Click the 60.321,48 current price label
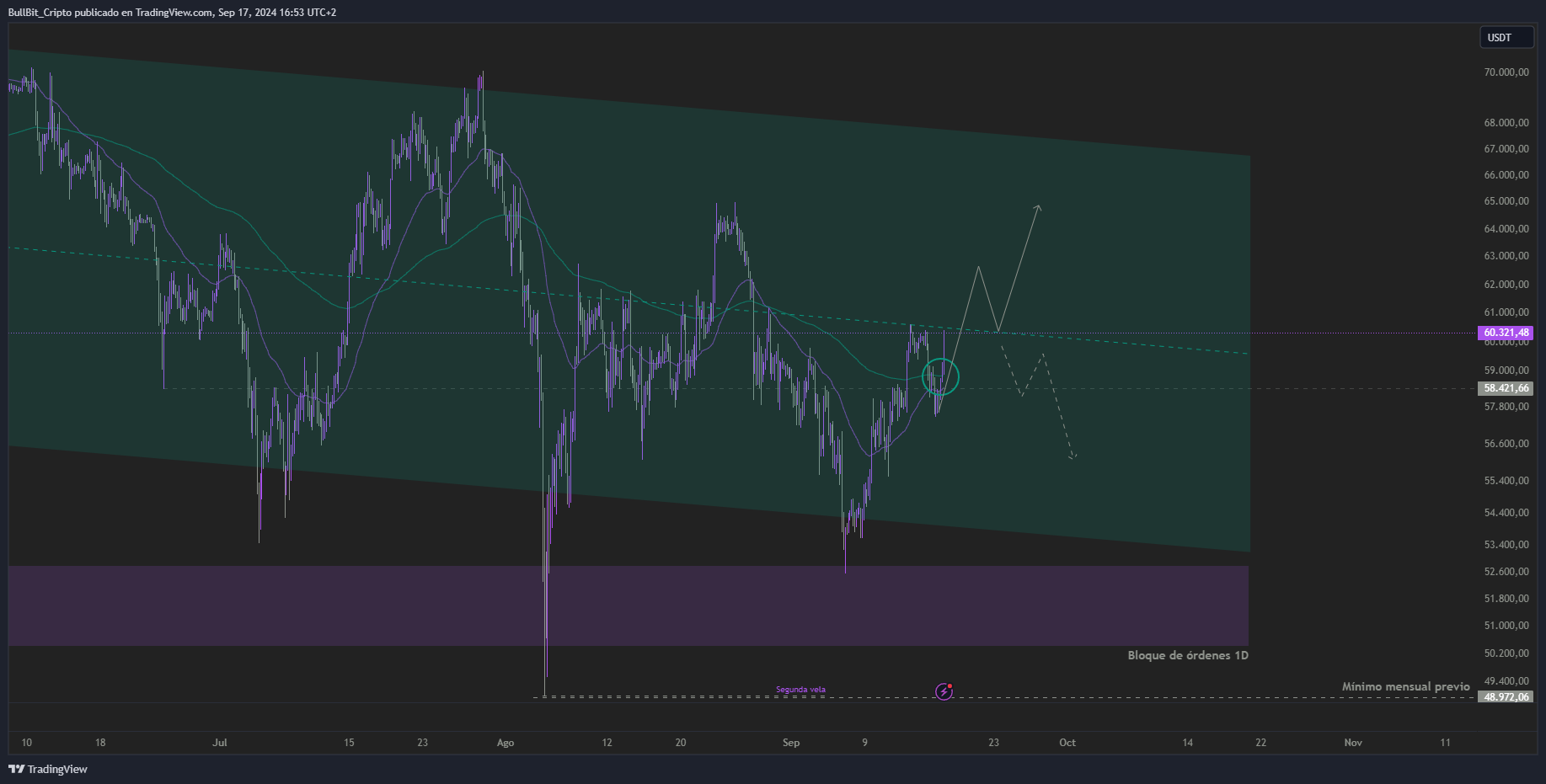Image resolution: width=1546 pixels, height=784 pixels. point(1506,333)
